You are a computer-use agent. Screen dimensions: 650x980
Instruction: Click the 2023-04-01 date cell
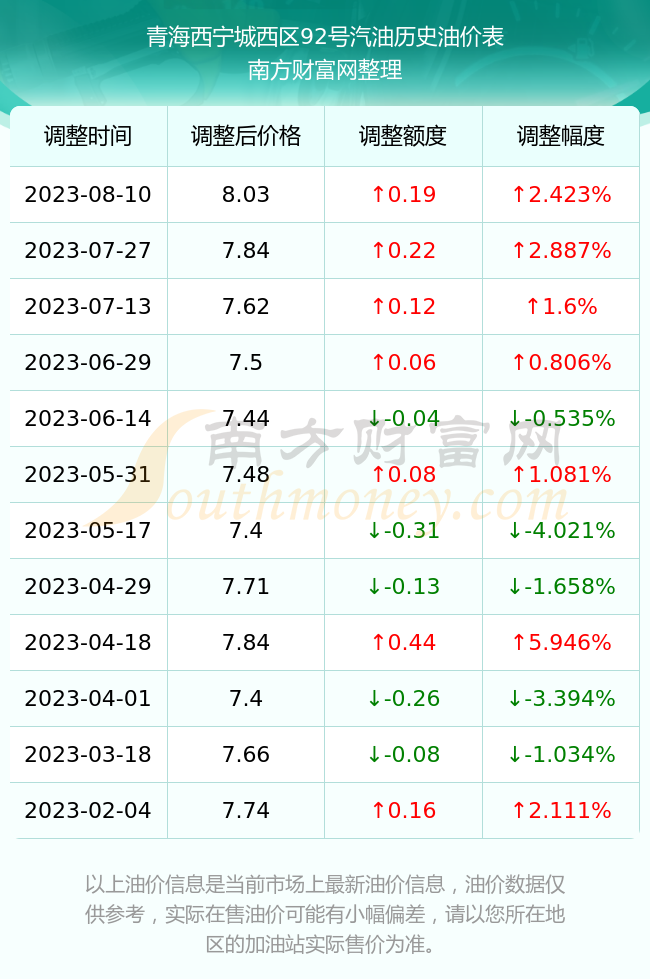pyautogui.click(x=88, y=698)
